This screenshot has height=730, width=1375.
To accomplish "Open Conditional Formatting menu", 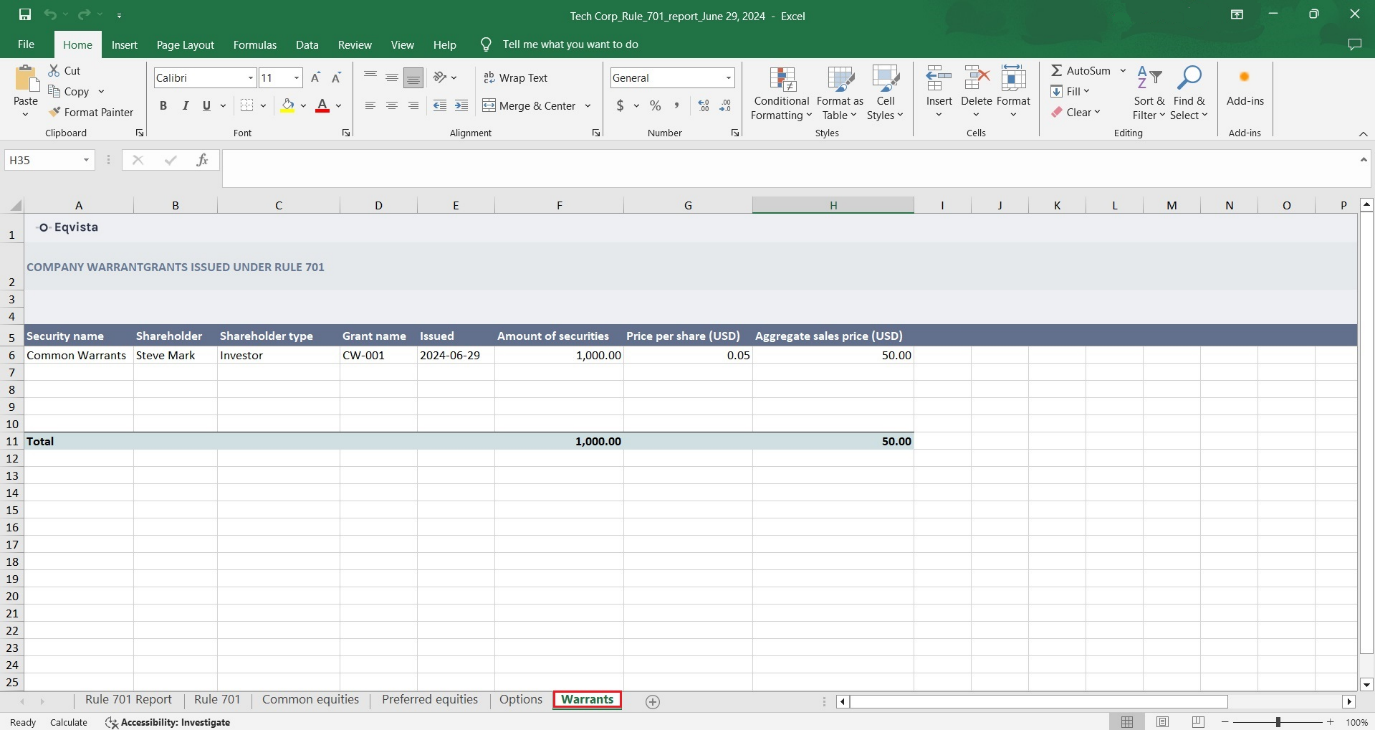I will [781, 94].
